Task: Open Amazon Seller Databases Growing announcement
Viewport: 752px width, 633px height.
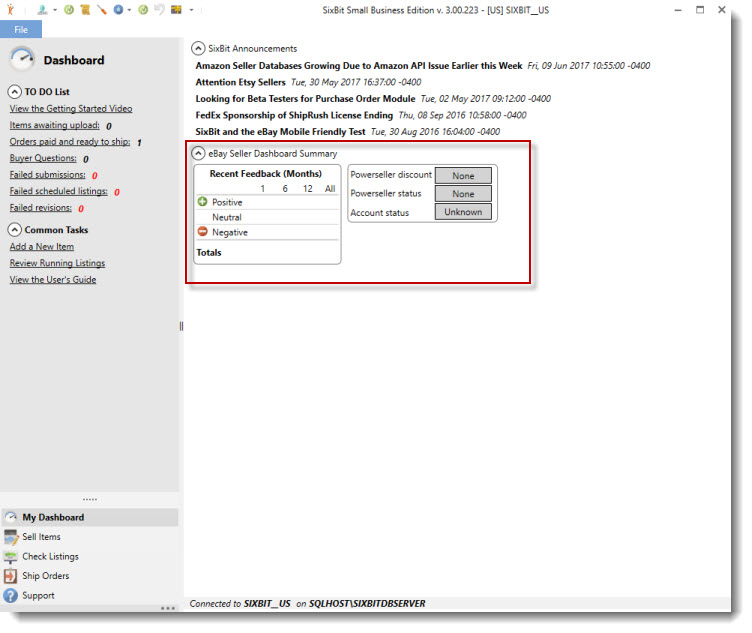Action: [x=359, y=66]
